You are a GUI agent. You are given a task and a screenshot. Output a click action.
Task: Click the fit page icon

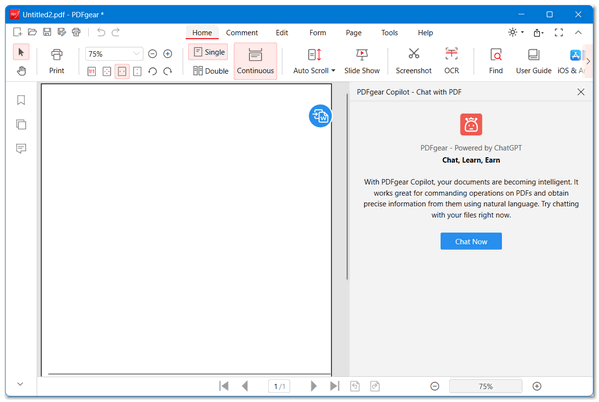(107, 71)
